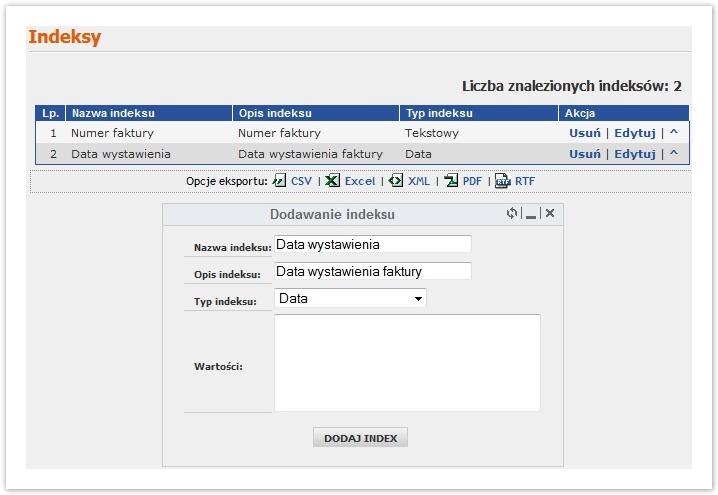Screen dimensions: 718x495
Task: Click inside the Wartości text area
Action: pyautogui.click(x=407, y=362)
